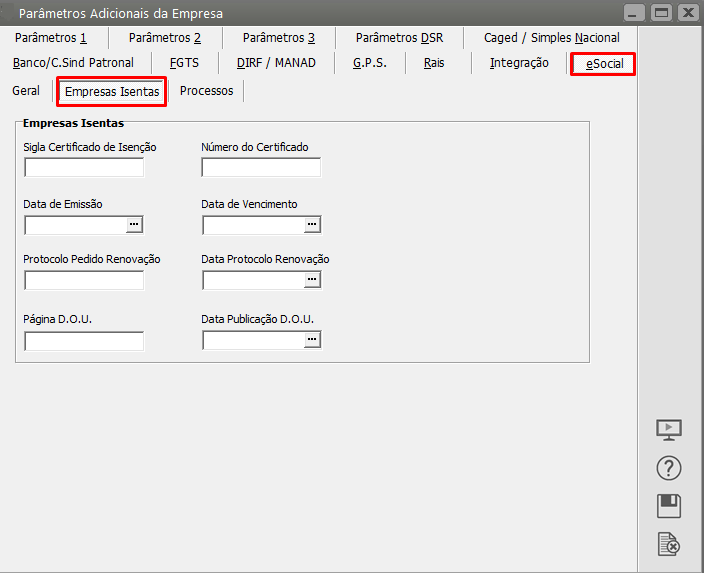Select the Parâmetros DSR tab

399,38
